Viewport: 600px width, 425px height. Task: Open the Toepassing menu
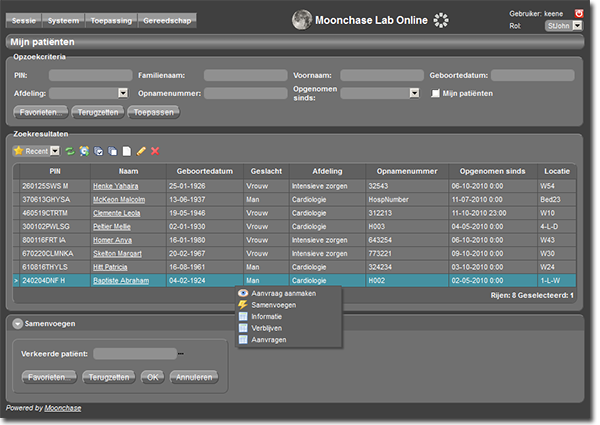tap(111, 21)
